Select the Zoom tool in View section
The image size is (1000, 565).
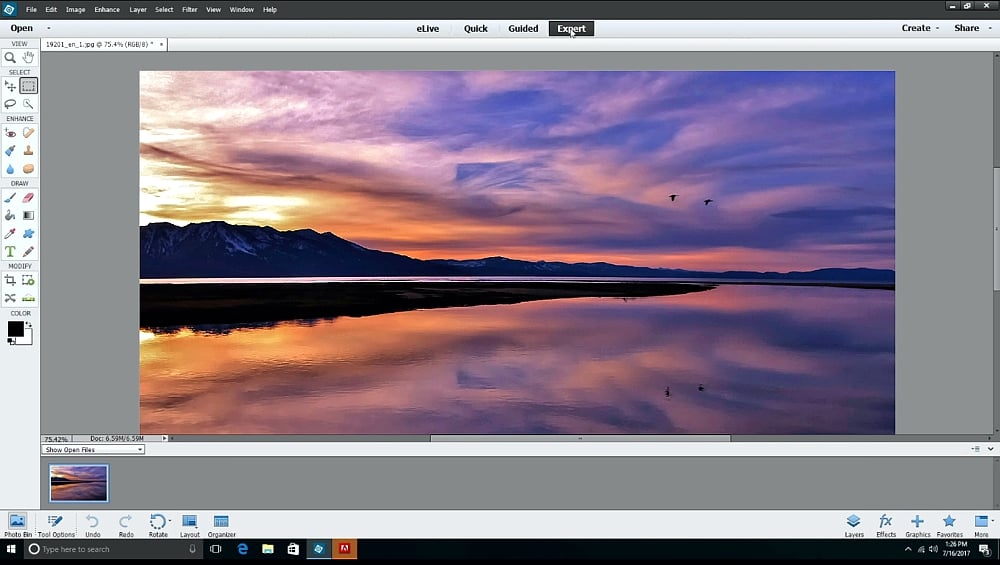(10, 58)
